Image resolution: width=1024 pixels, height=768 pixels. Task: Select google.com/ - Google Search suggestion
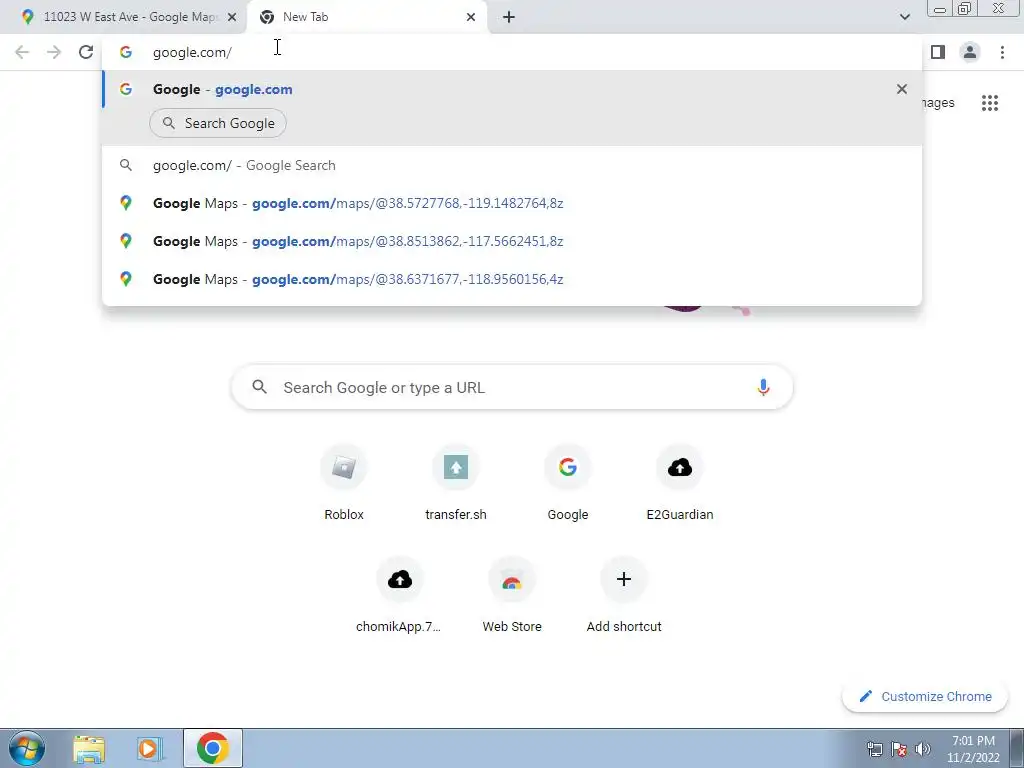pyautogui.click(x=512, y=165)
